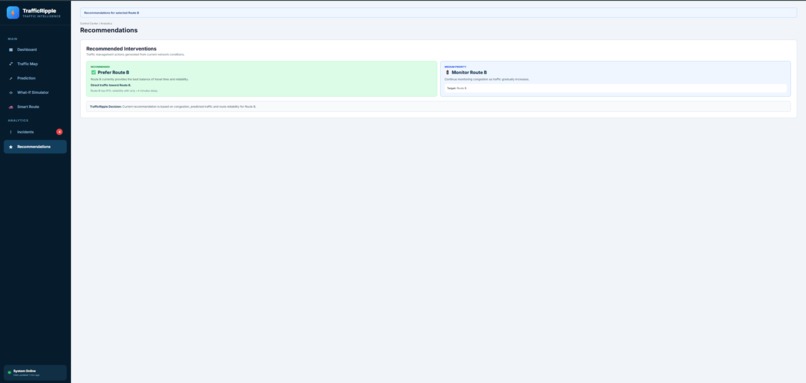This screenshot has width=806, height=383.
Task: Click the System Online status label
Action: [24, 371]
